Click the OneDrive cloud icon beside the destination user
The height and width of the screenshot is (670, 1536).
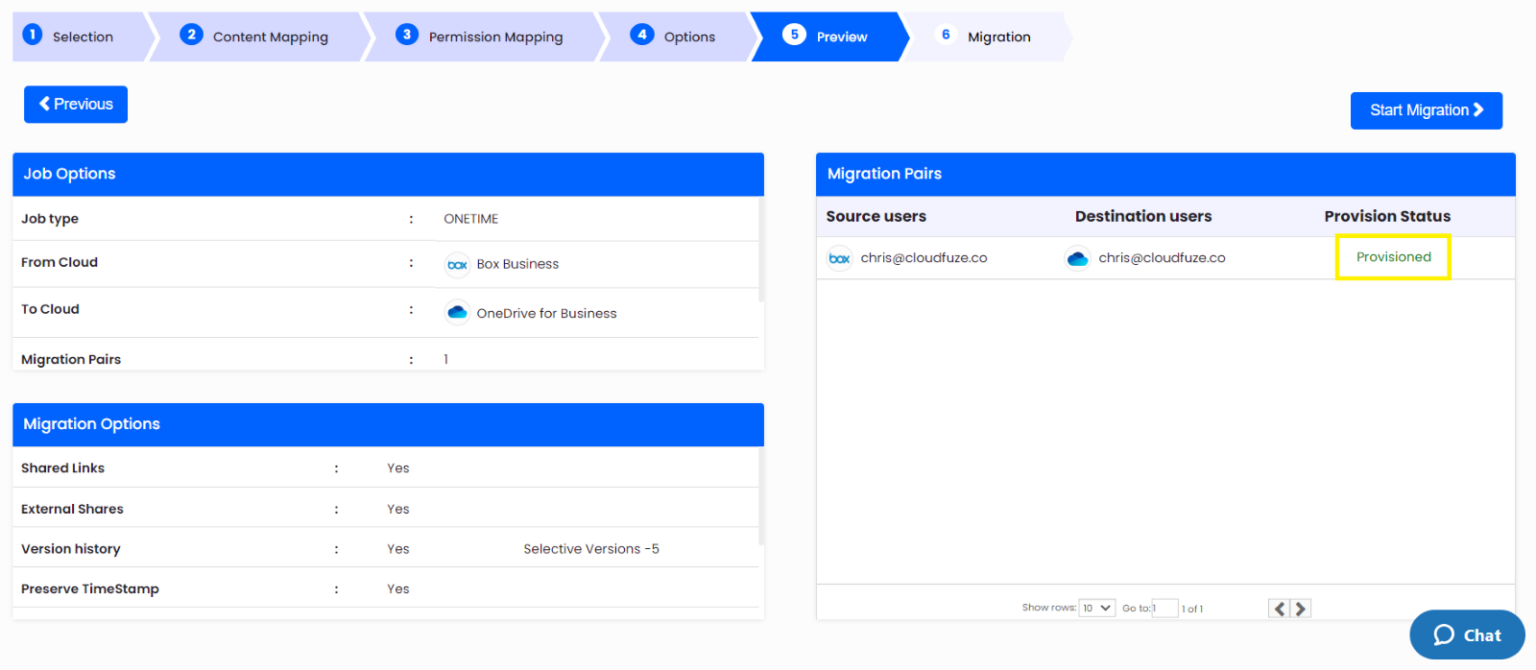(x=1078, y=257)
